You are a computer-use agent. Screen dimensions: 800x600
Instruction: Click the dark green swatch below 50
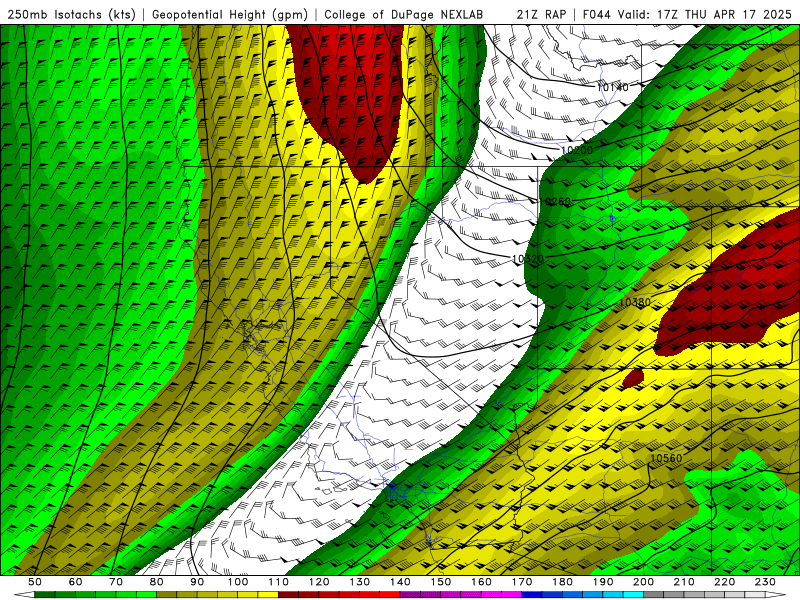point(44,595)
